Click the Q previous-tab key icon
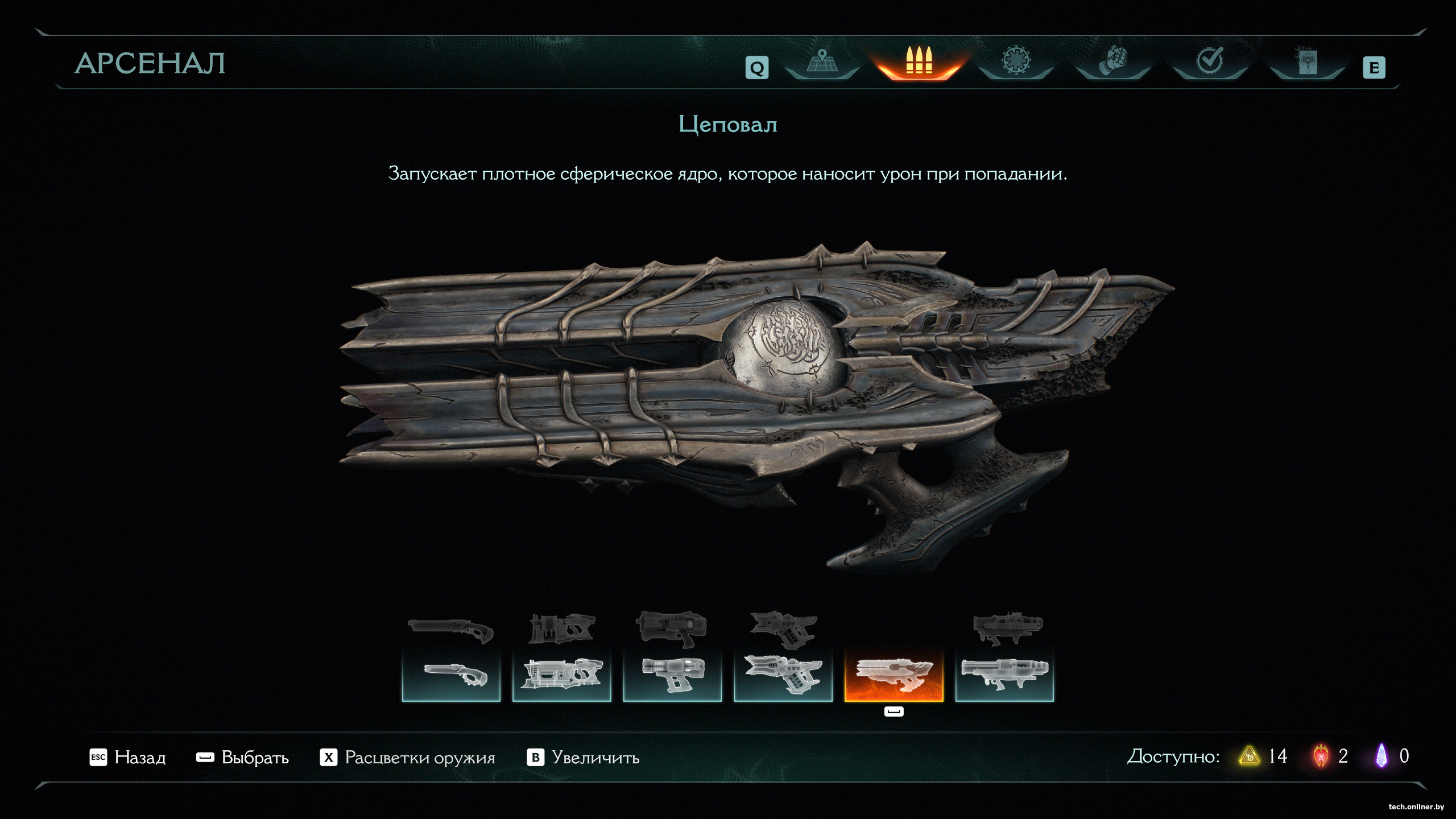Image resolution: width=1456 pixels, height=819 pixels. (757, 68)
